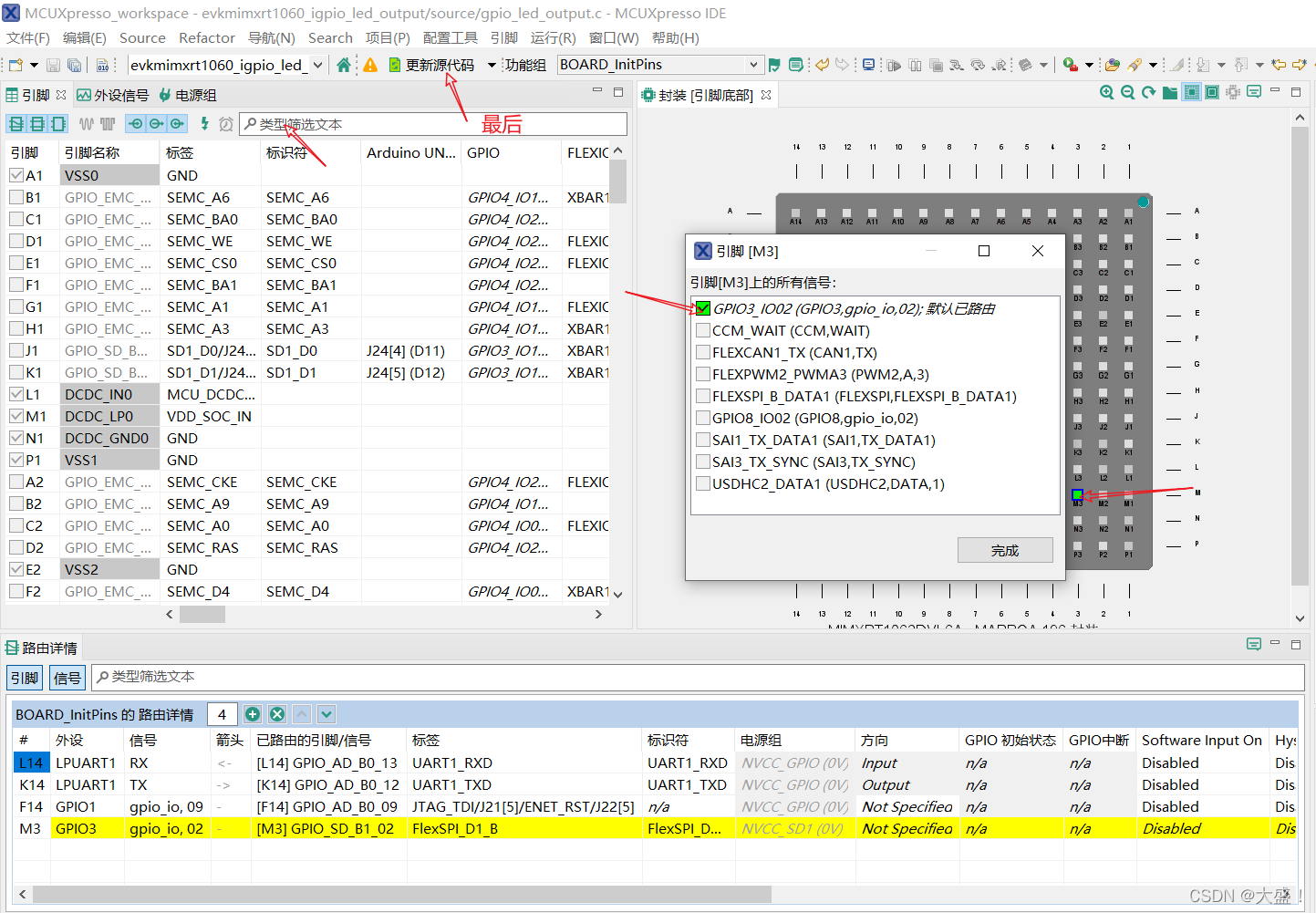Open the yellow warning problems icon
This screenshot has height=913, width=1316.
[x=370, y=65]
